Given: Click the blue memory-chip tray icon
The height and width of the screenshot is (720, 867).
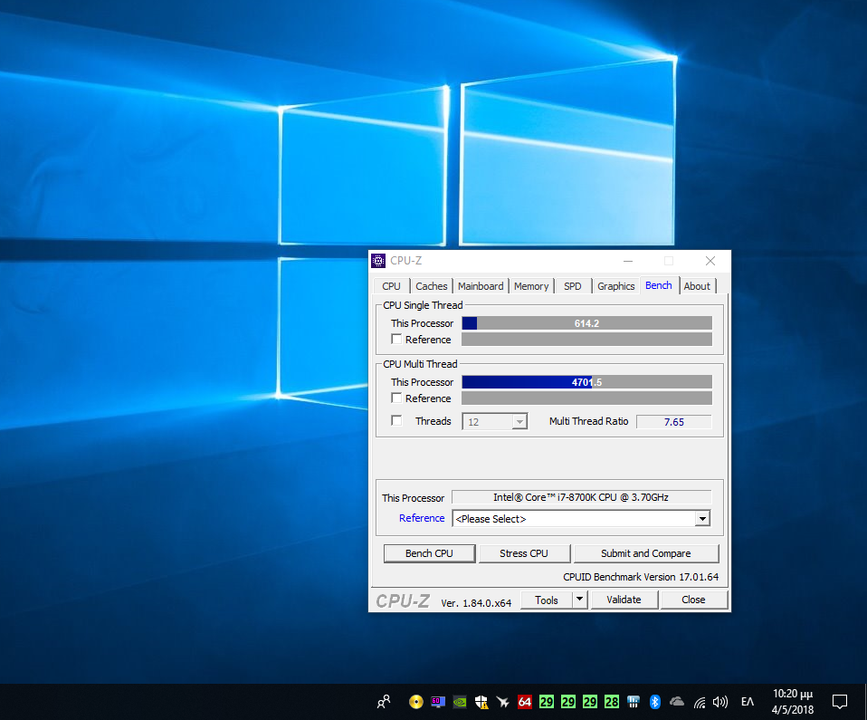Looking at the screenshot, I should tap(633, 702).
